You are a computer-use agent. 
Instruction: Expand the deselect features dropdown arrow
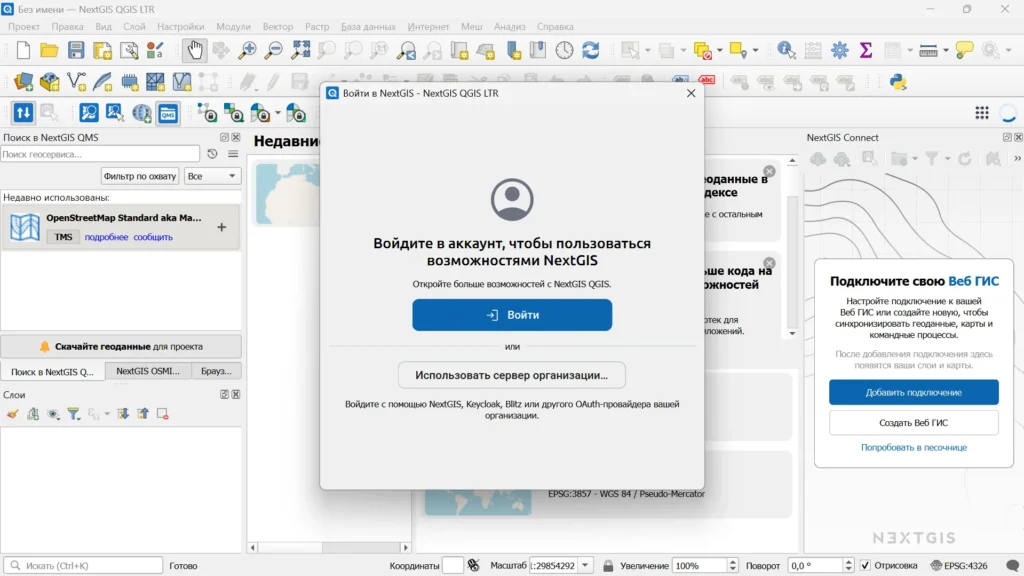[720, 50]
